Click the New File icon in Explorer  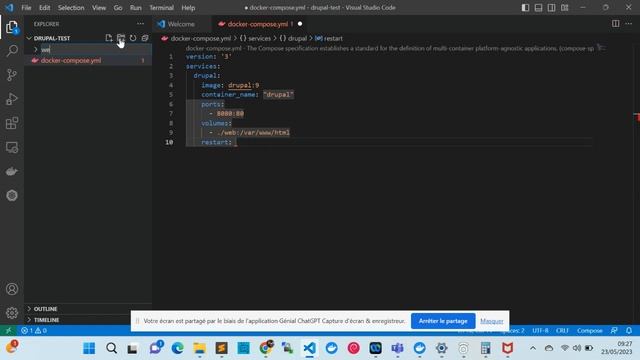[109, 38]
